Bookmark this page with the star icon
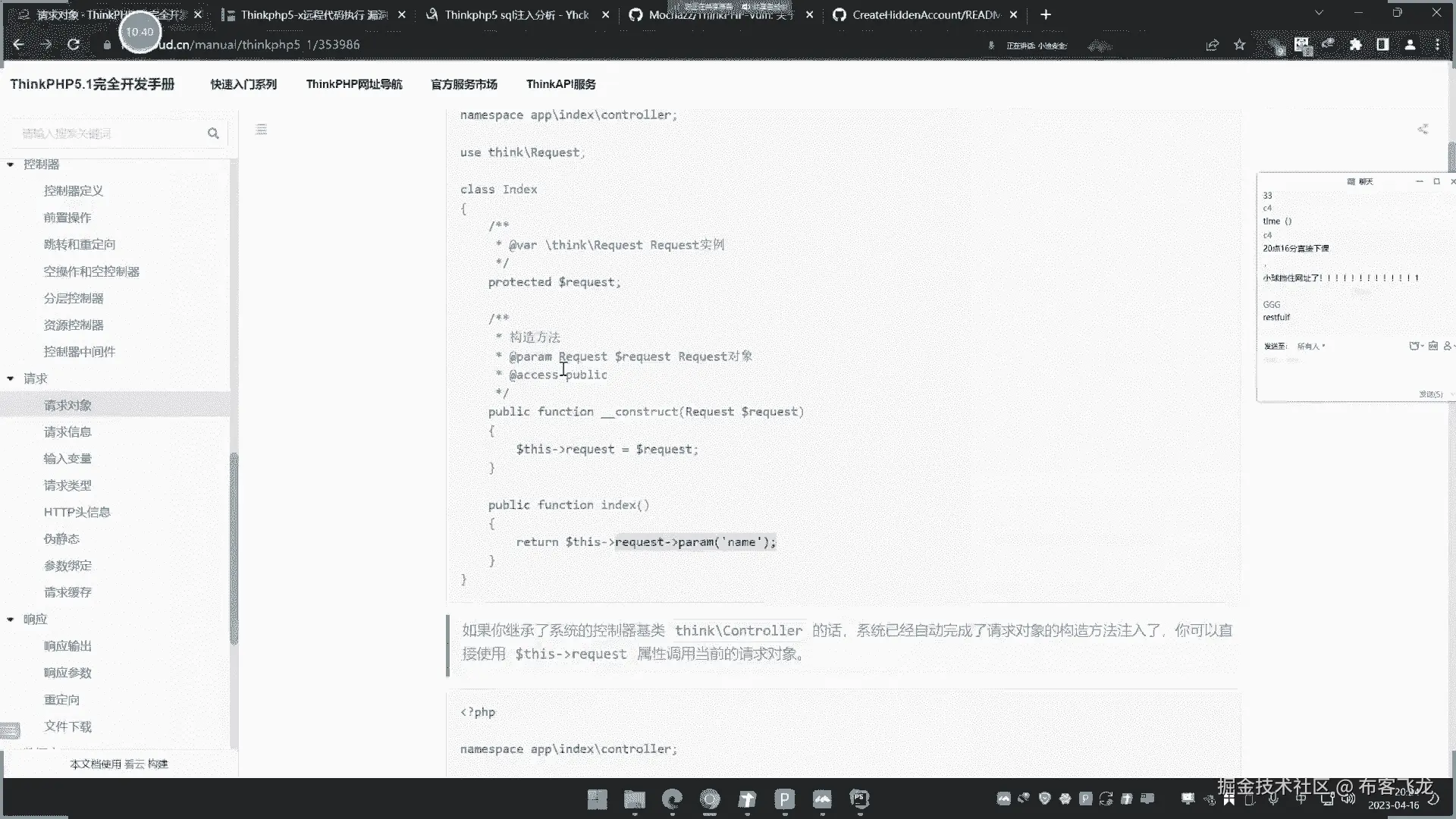 pyautogui.click(x=1240, y=45)
